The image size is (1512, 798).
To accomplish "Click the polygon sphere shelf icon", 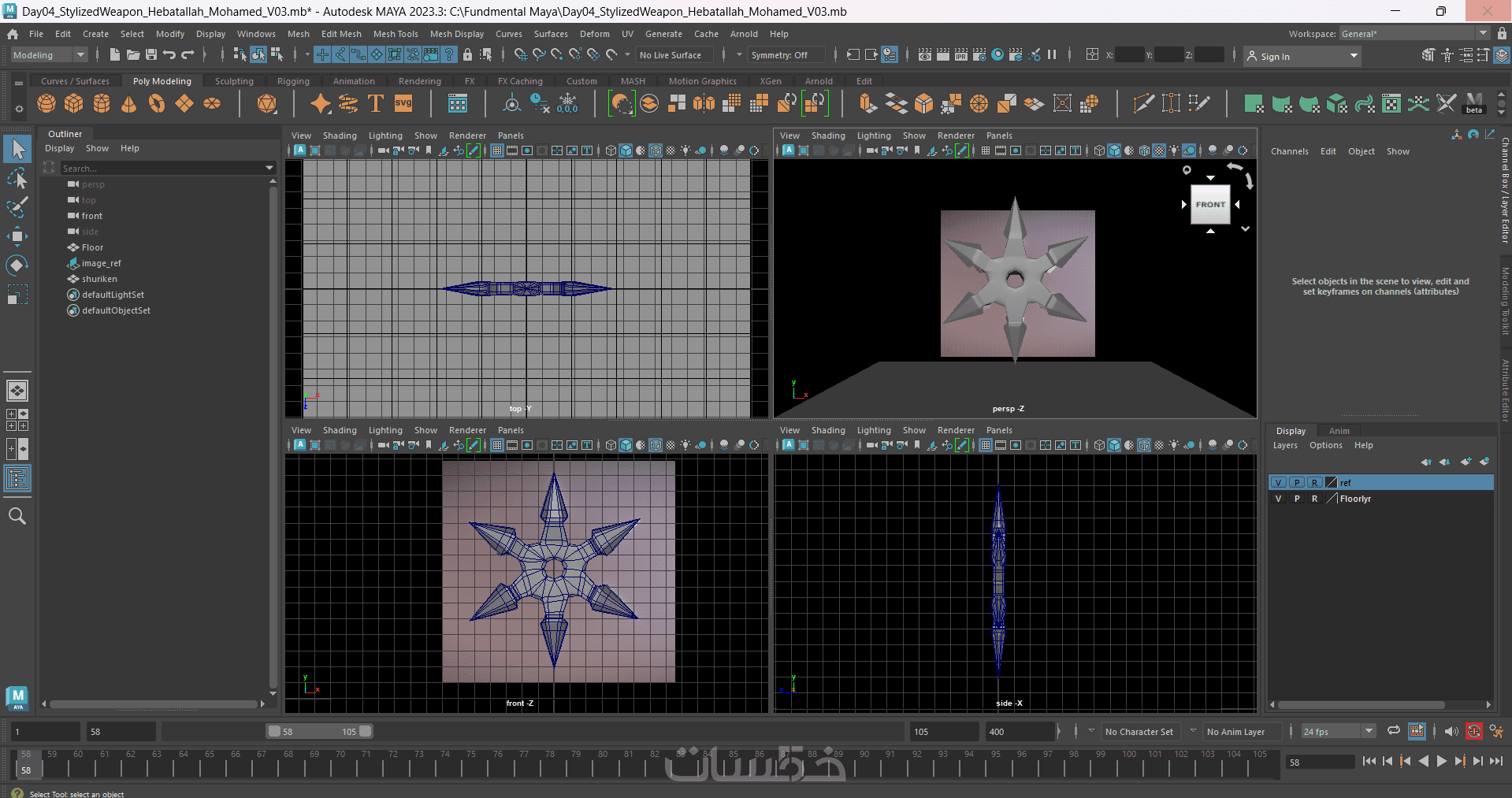I will 46,103.
